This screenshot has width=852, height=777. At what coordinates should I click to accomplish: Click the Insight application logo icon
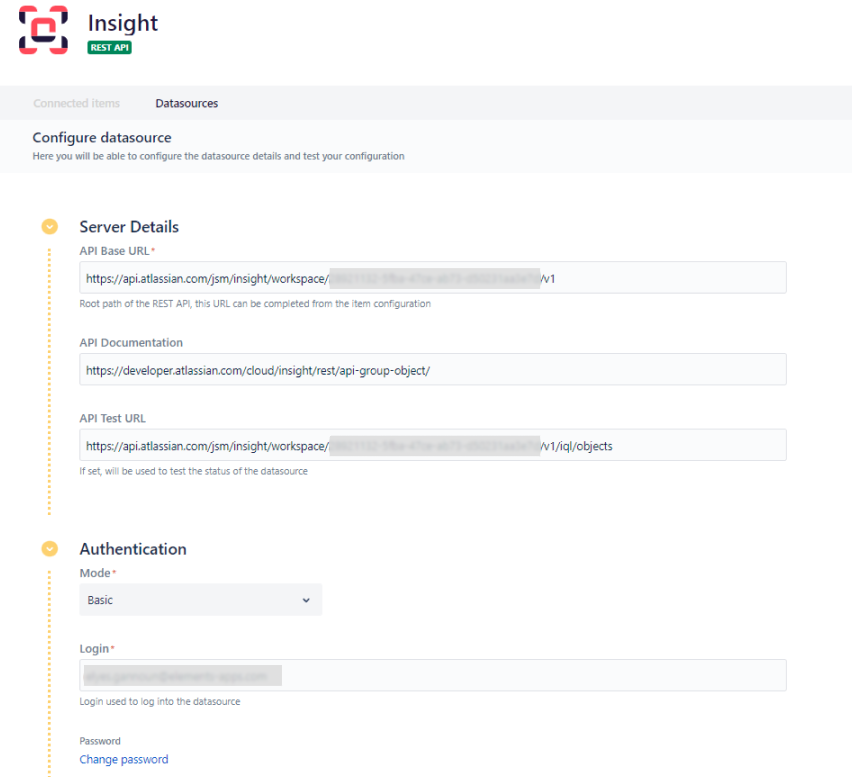tap(42, 30)
